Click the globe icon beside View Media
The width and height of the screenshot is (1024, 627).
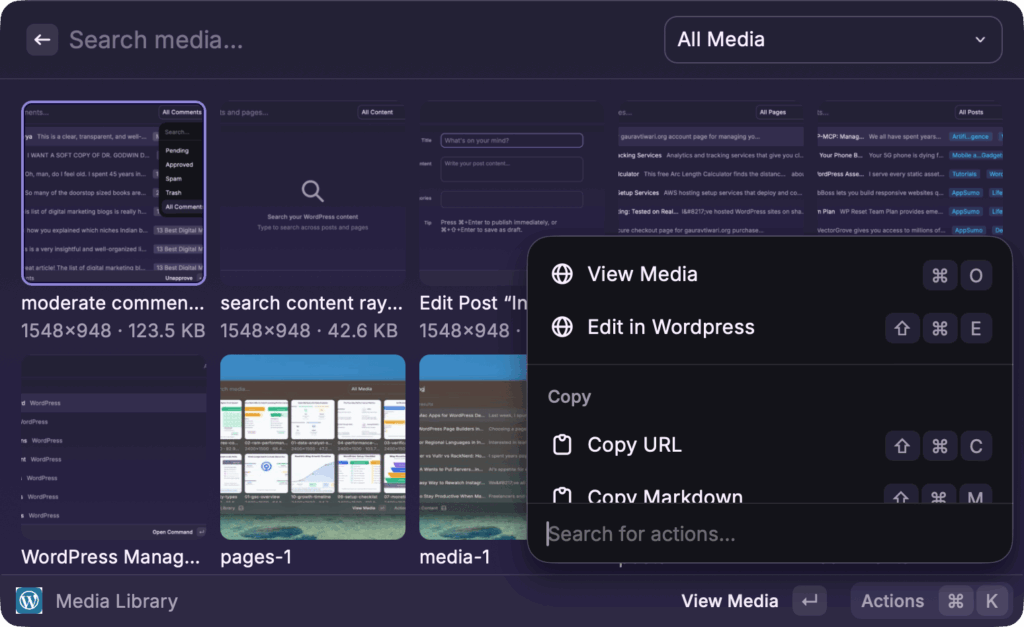(562, 274)
